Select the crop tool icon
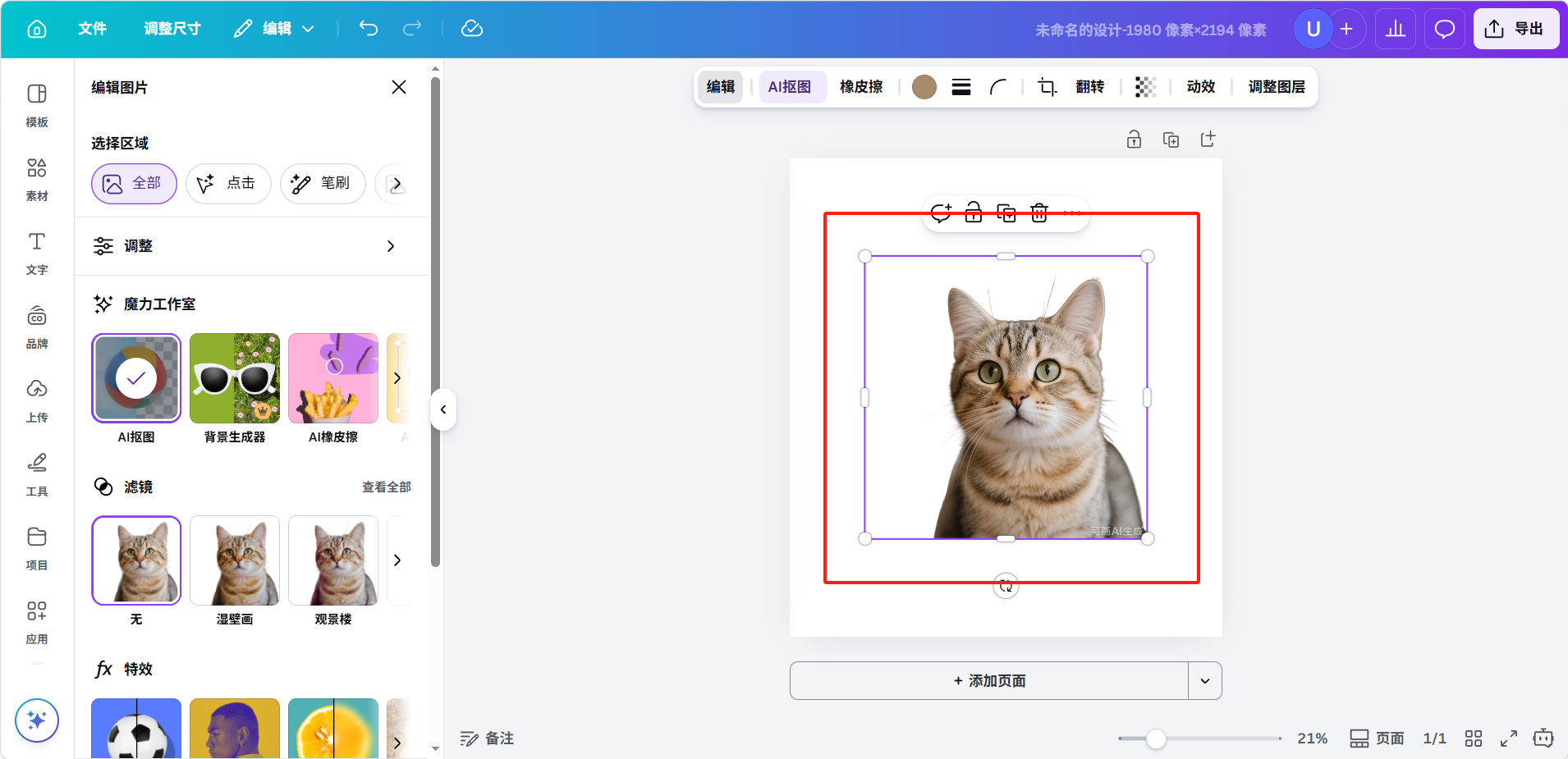 [x=1047, y=87]
